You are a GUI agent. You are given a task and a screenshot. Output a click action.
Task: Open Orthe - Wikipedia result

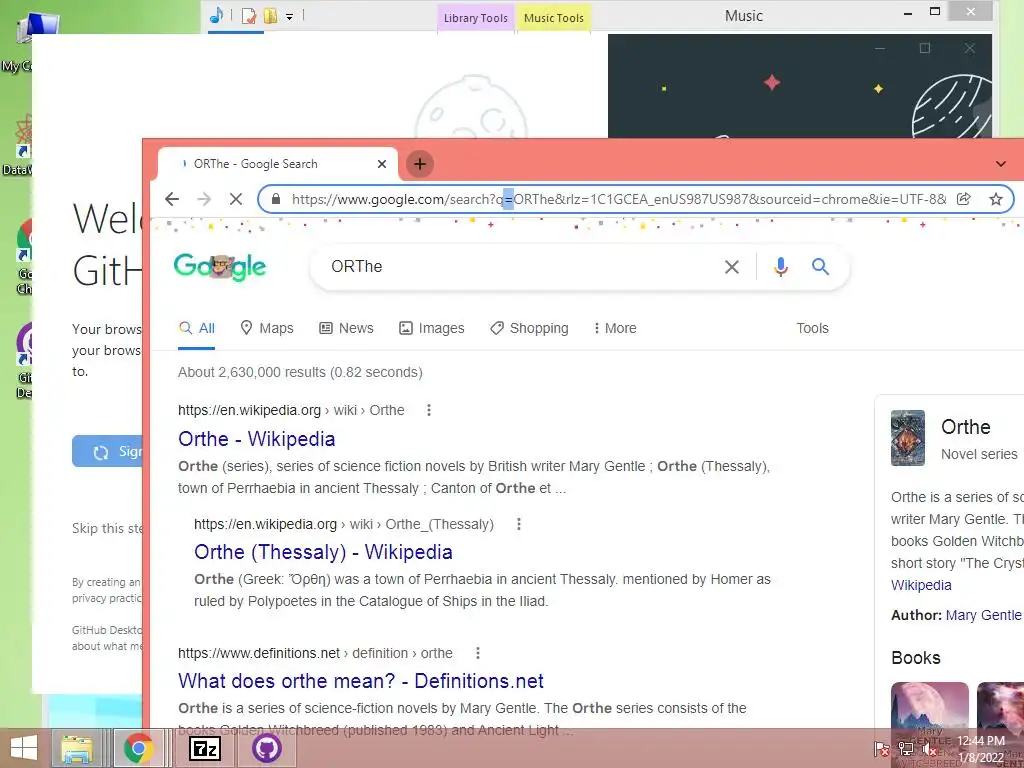(x=257, y=439)
